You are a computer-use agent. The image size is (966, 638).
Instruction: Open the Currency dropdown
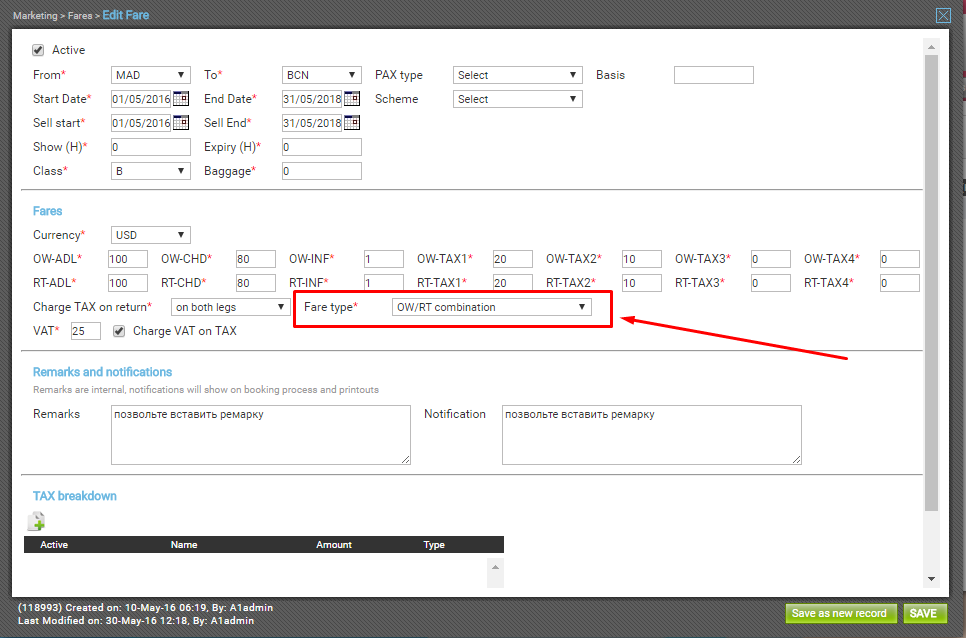150,235
